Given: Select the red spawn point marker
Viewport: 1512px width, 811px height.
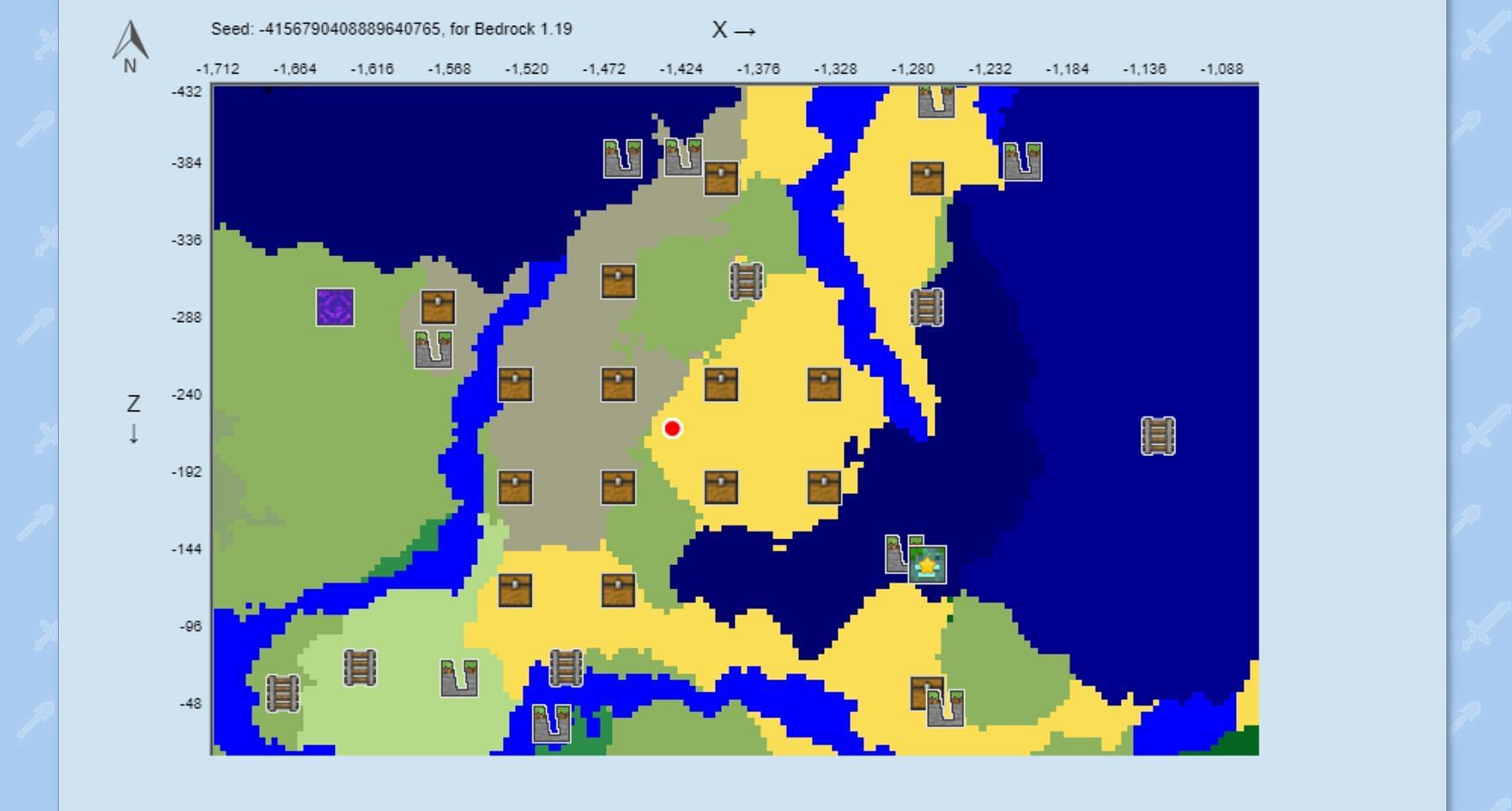Looking at the screenshot, I should pos(672,428).
